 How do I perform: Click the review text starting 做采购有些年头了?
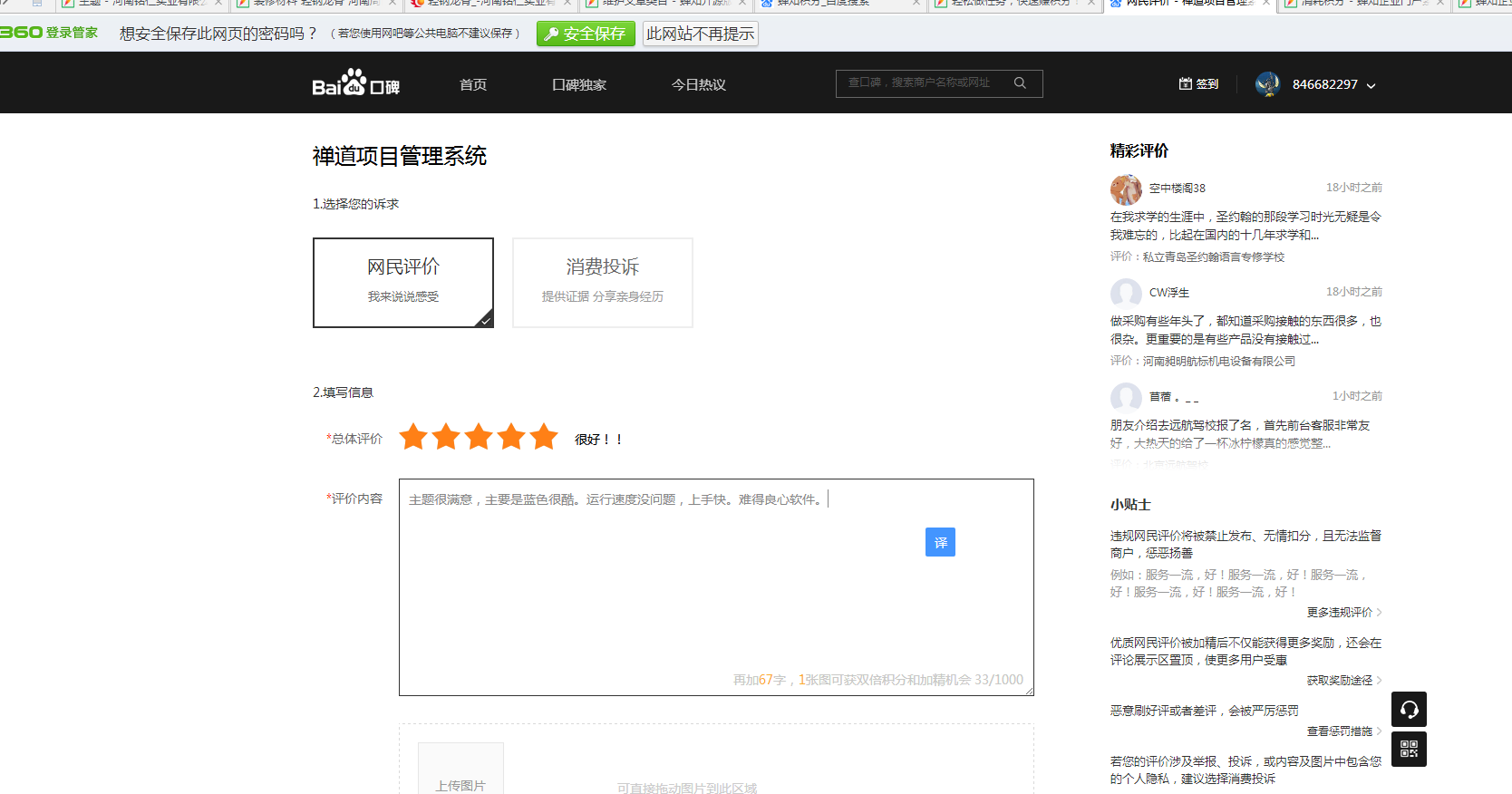(x=1245, y=330)
